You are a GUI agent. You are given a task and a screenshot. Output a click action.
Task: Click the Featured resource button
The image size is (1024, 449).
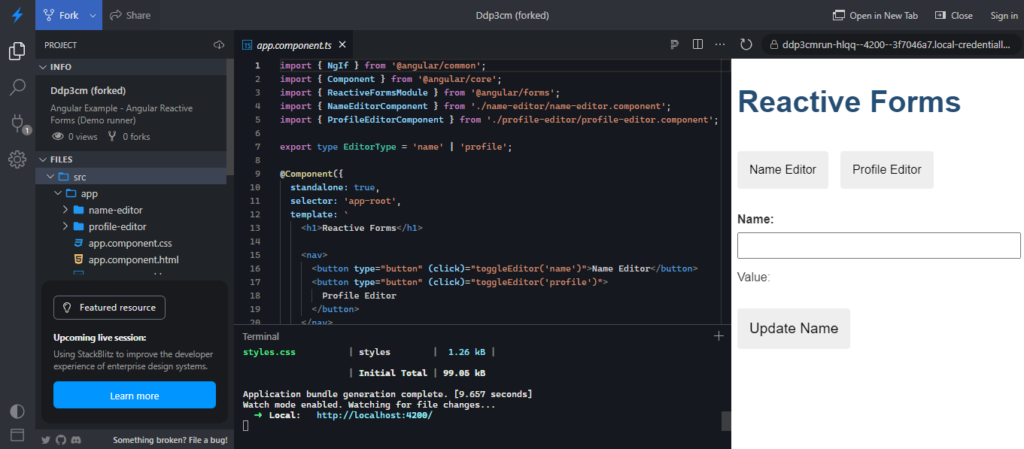[110, 307]
